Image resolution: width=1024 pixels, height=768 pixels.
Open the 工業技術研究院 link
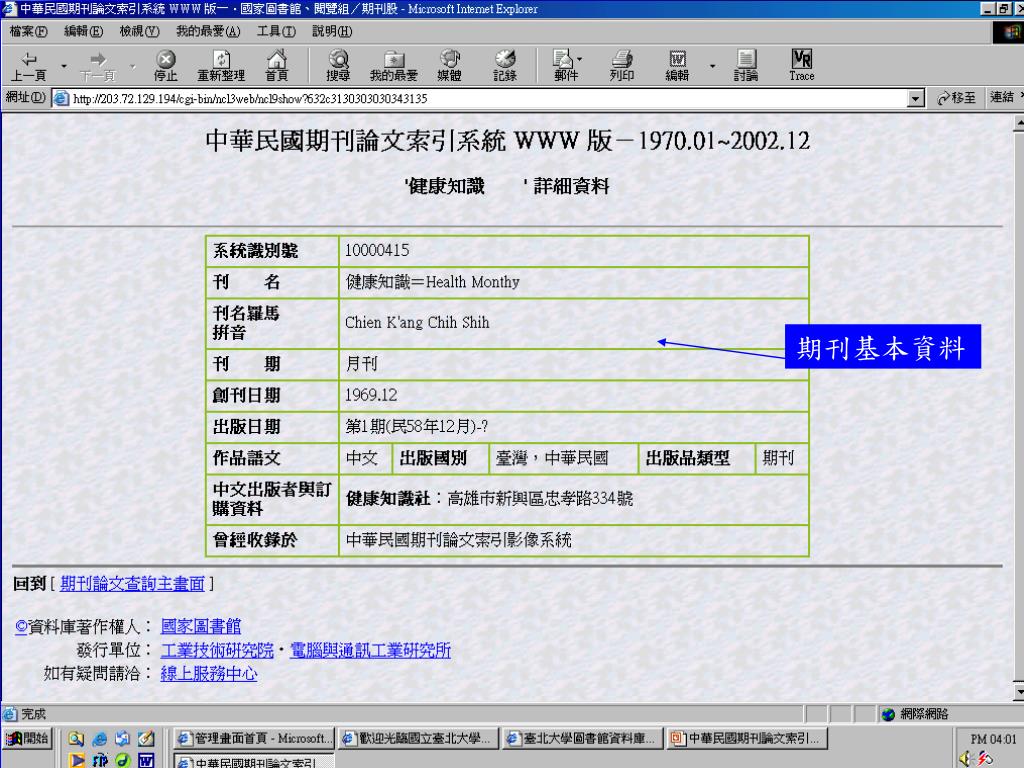217,650
